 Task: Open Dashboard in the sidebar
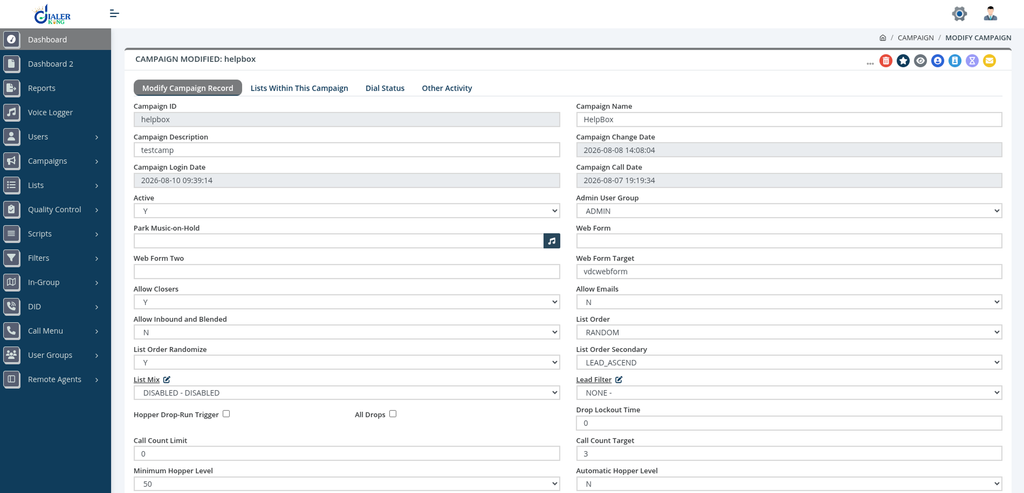point(56,39)
